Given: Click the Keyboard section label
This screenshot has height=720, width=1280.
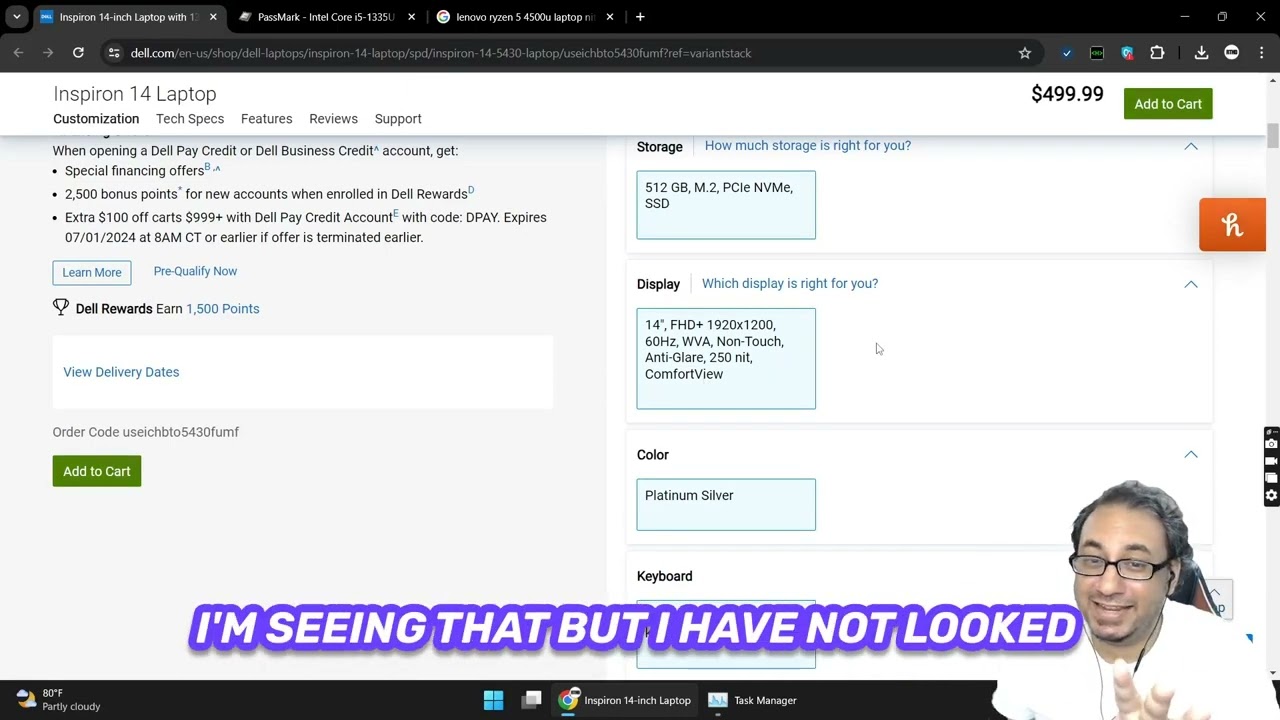Looking at the screenshot, I should pos(665,576).
